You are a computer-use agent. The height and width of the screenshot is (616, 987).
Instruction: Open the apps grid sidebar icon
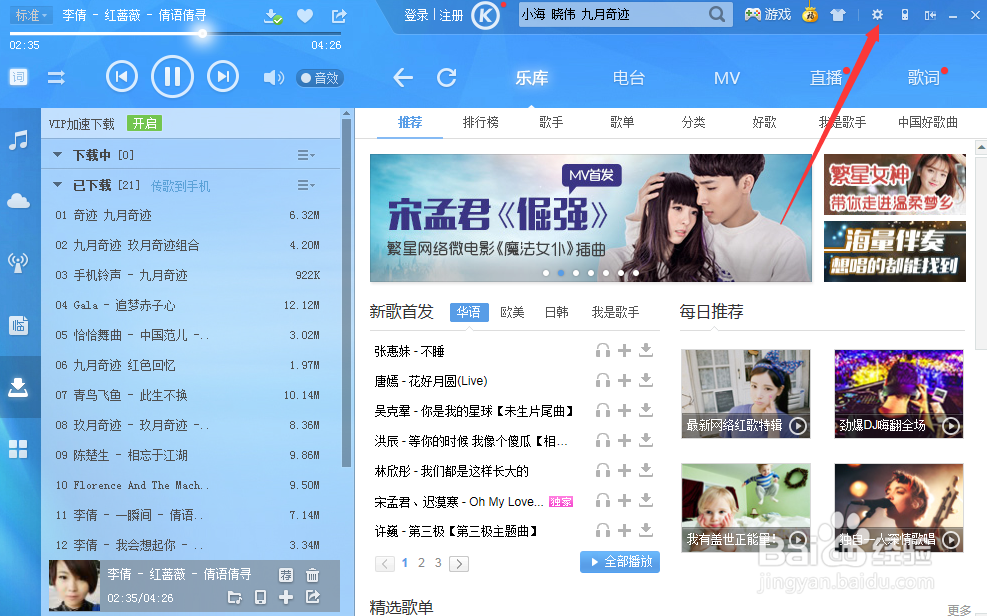[18, 449]
